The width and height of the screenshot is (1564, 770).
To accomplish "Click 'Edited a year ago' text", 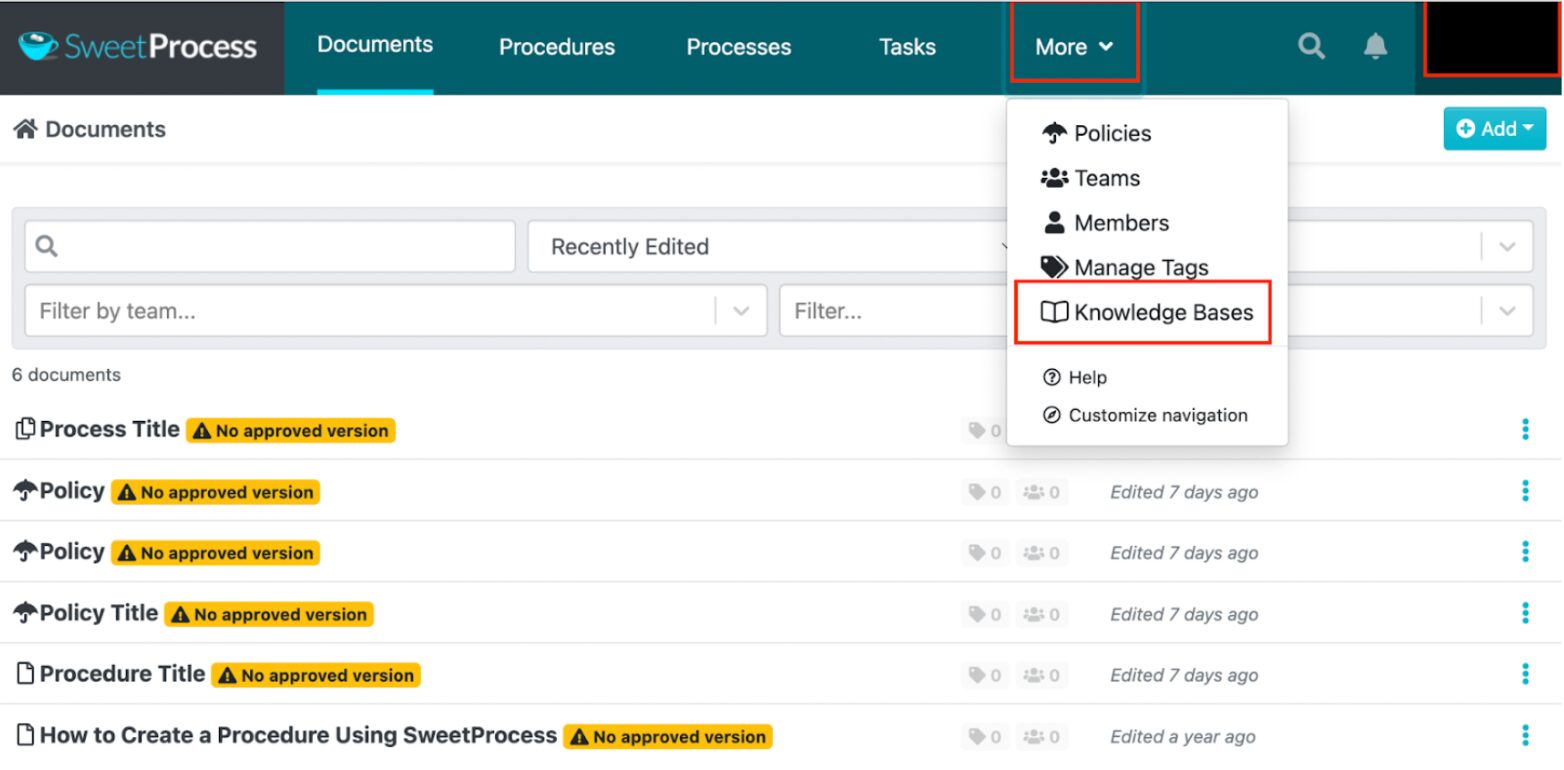I will [x=1183, y=737].
